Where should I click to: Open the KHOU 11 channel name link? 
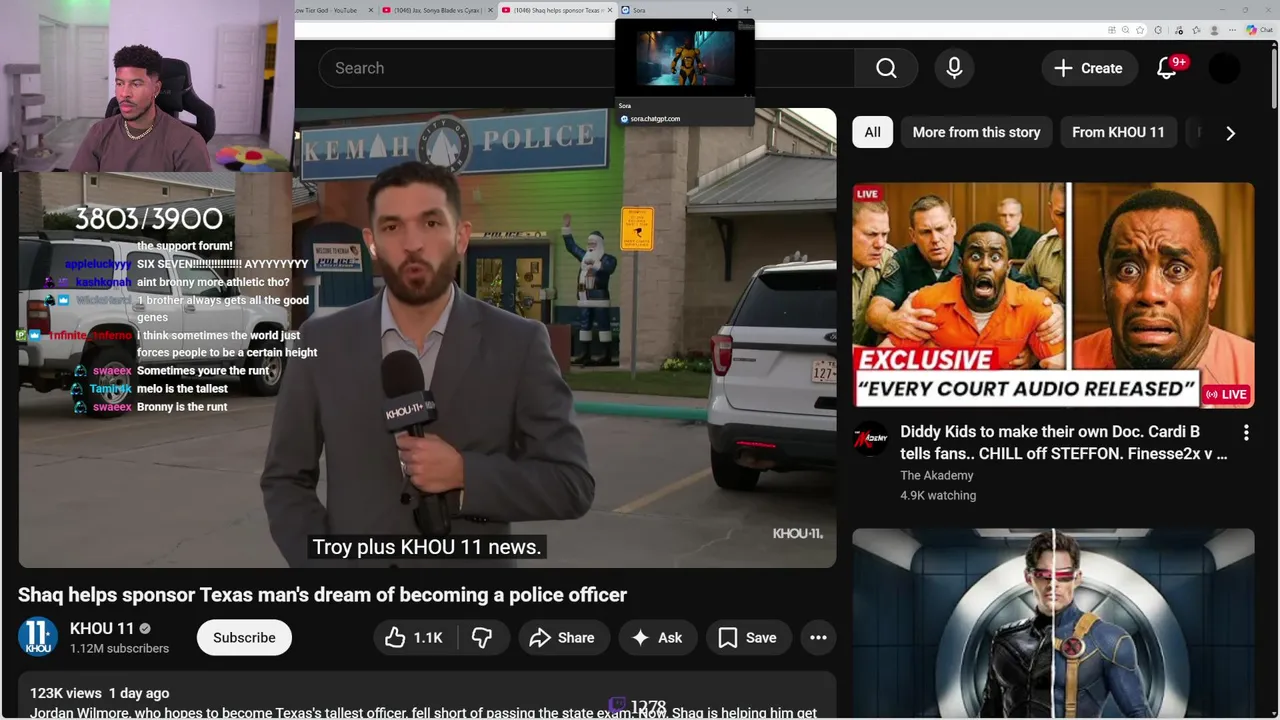(102, 628)
